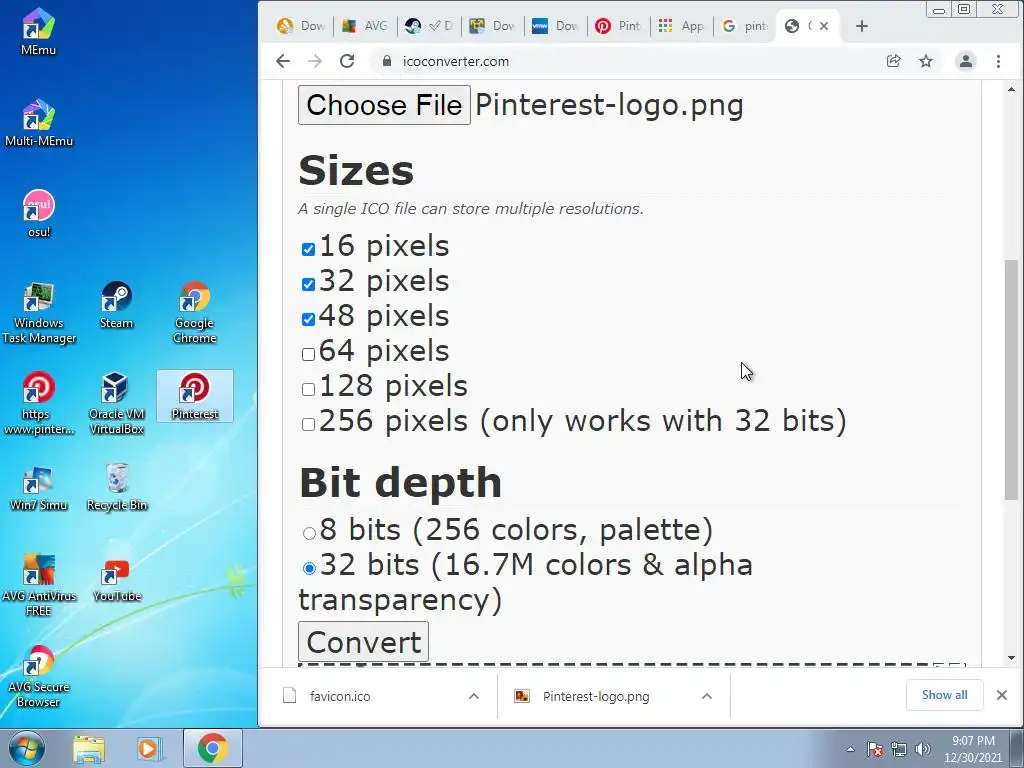Open a new Chrome tab

pos(862,26)
